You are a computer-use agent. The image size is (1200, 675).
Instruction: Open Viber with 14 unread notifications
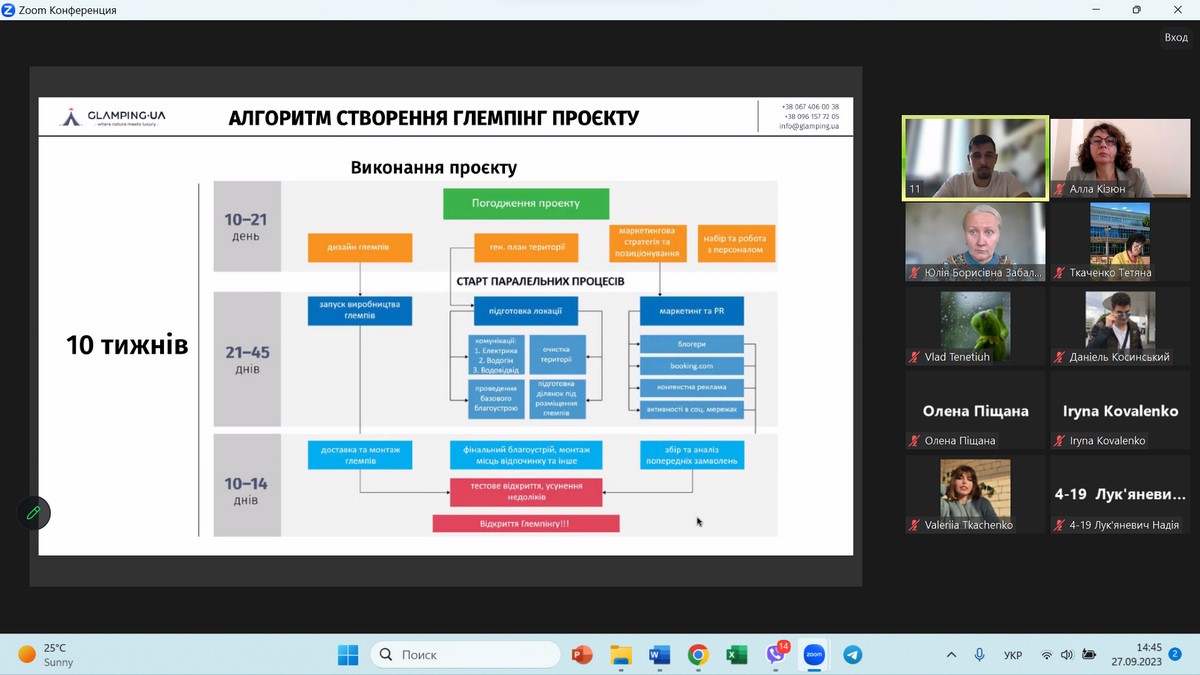(x=776, y=655)
